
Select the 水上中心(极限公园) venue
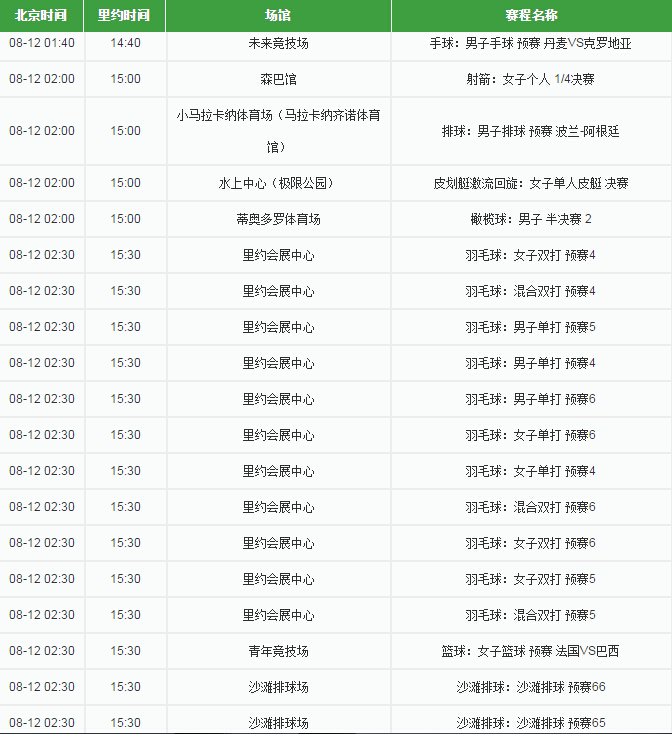(x=278, y=183)
